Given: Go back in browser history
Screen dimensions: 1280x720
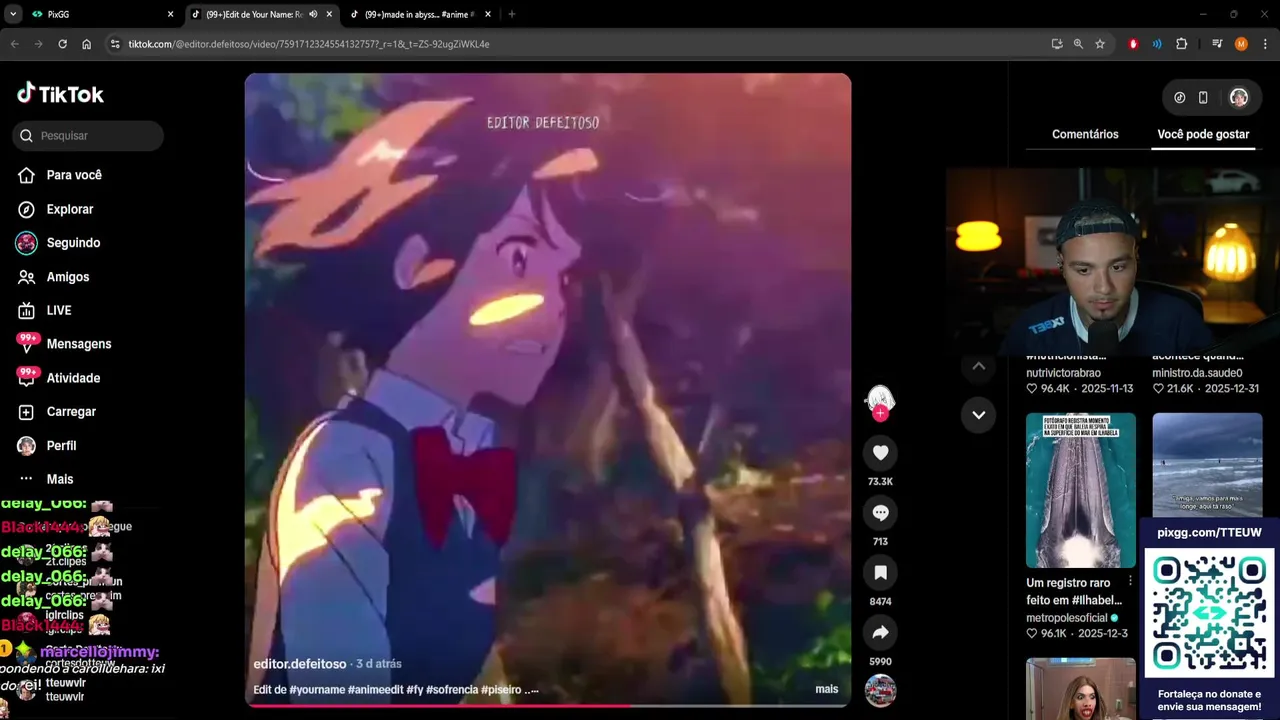Looking at the screenshot, I should [15, 44].
